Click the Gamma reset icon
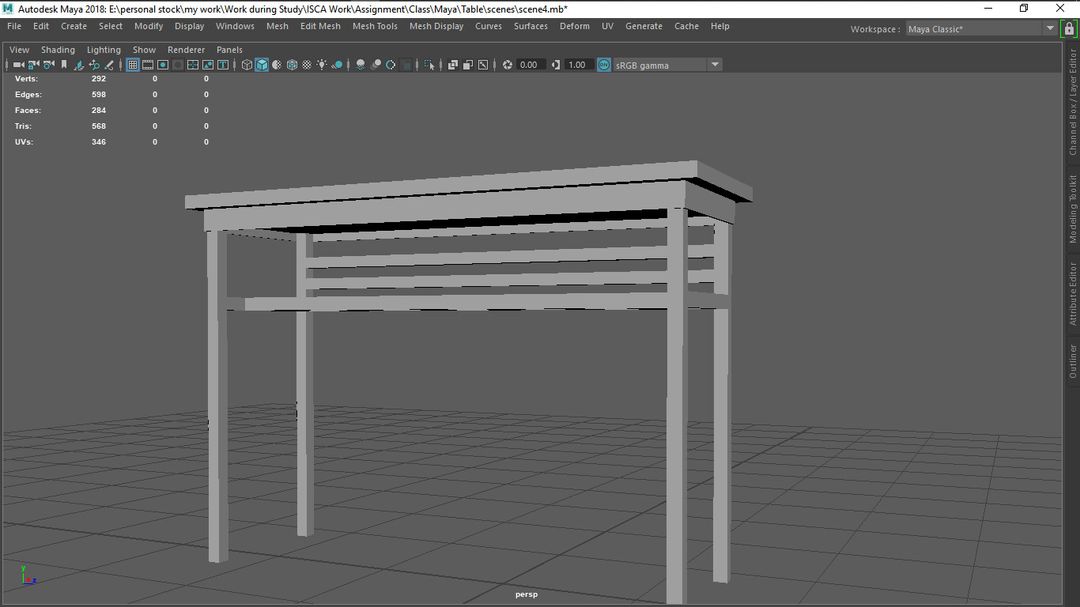The image size is (1080, 607). tap(556, 65)
